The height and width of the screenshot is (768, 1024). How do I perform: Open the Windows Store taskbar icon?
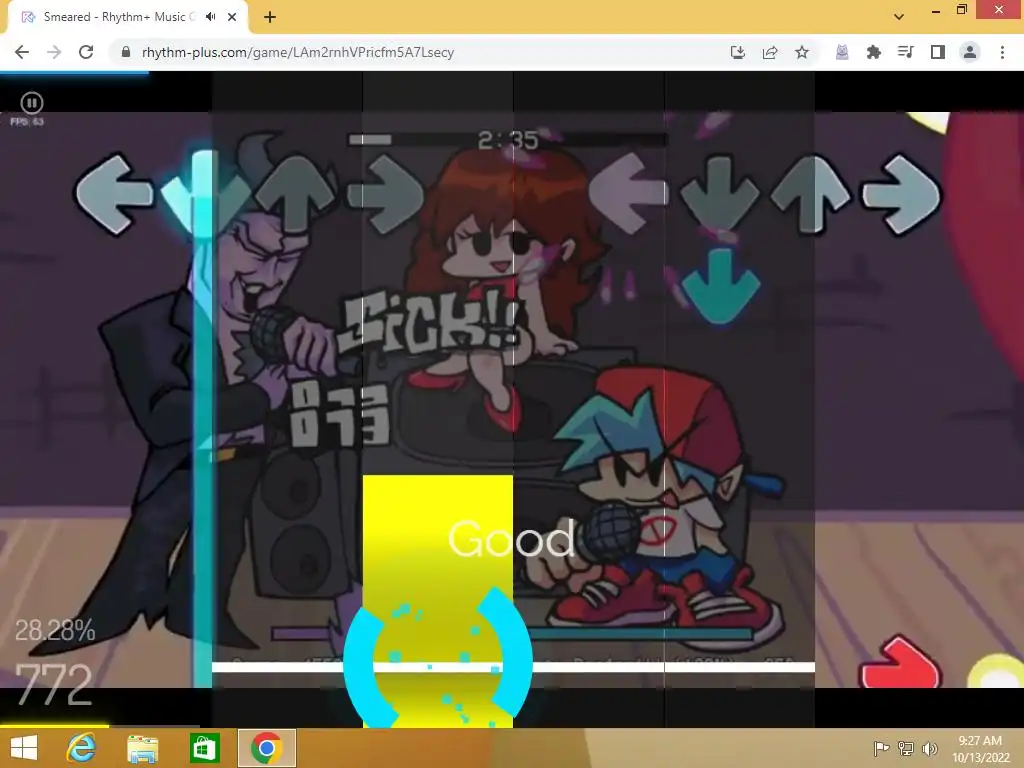[x=204, y=748]
